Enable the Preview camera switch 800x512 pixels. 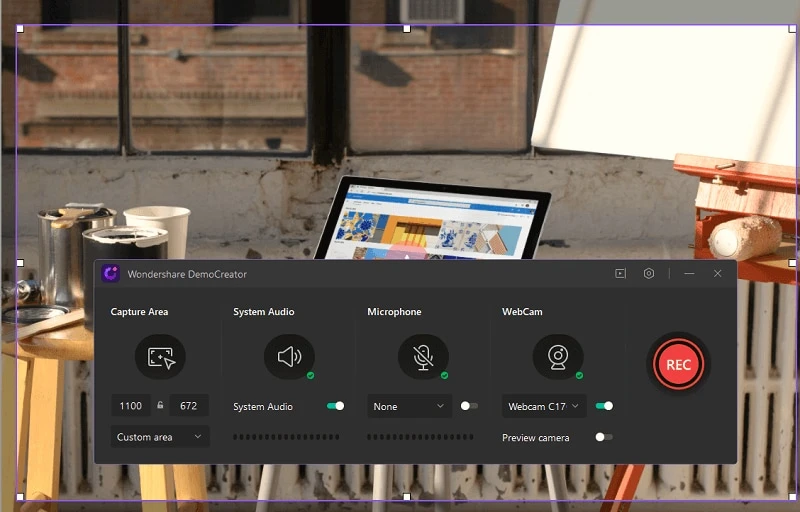tap(603, 437)
